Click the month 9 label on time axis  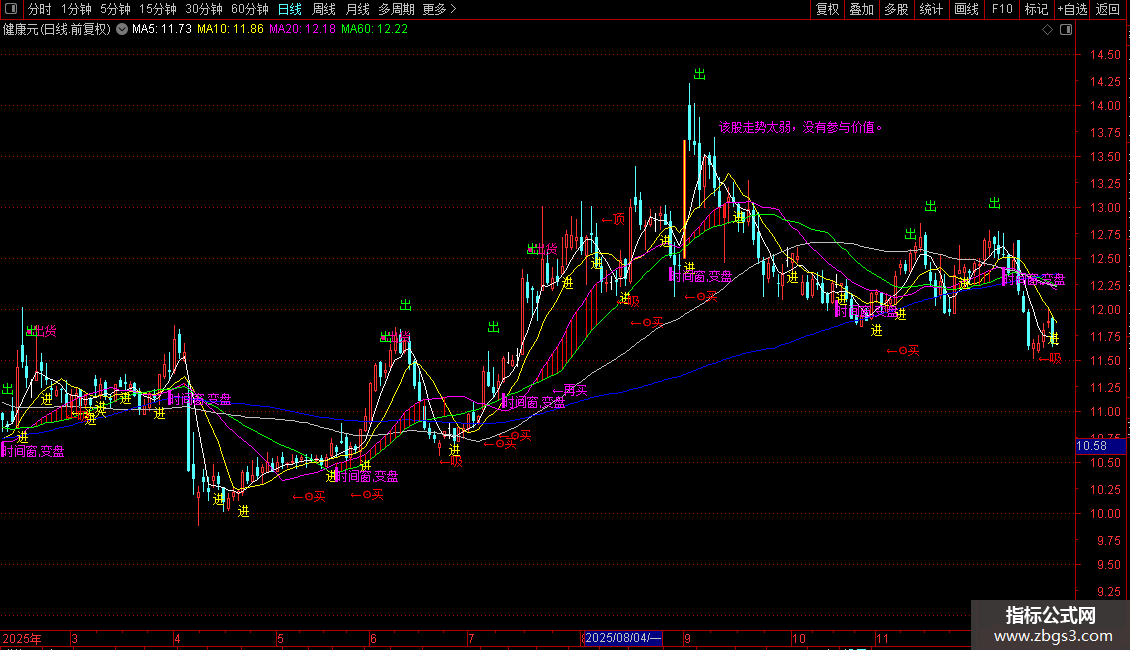click(x=688, y=638)
